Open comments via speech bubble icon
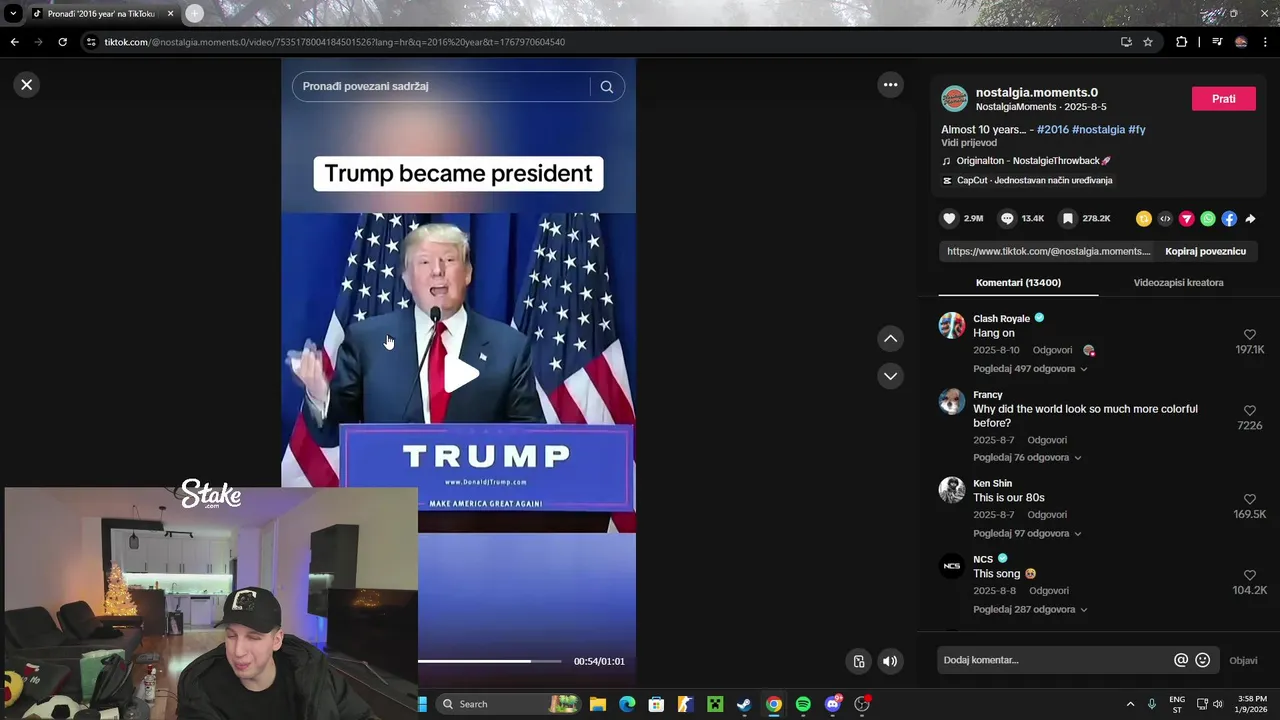Image resolution: width=1280 pixels, height=720 pixels. 1007,218
